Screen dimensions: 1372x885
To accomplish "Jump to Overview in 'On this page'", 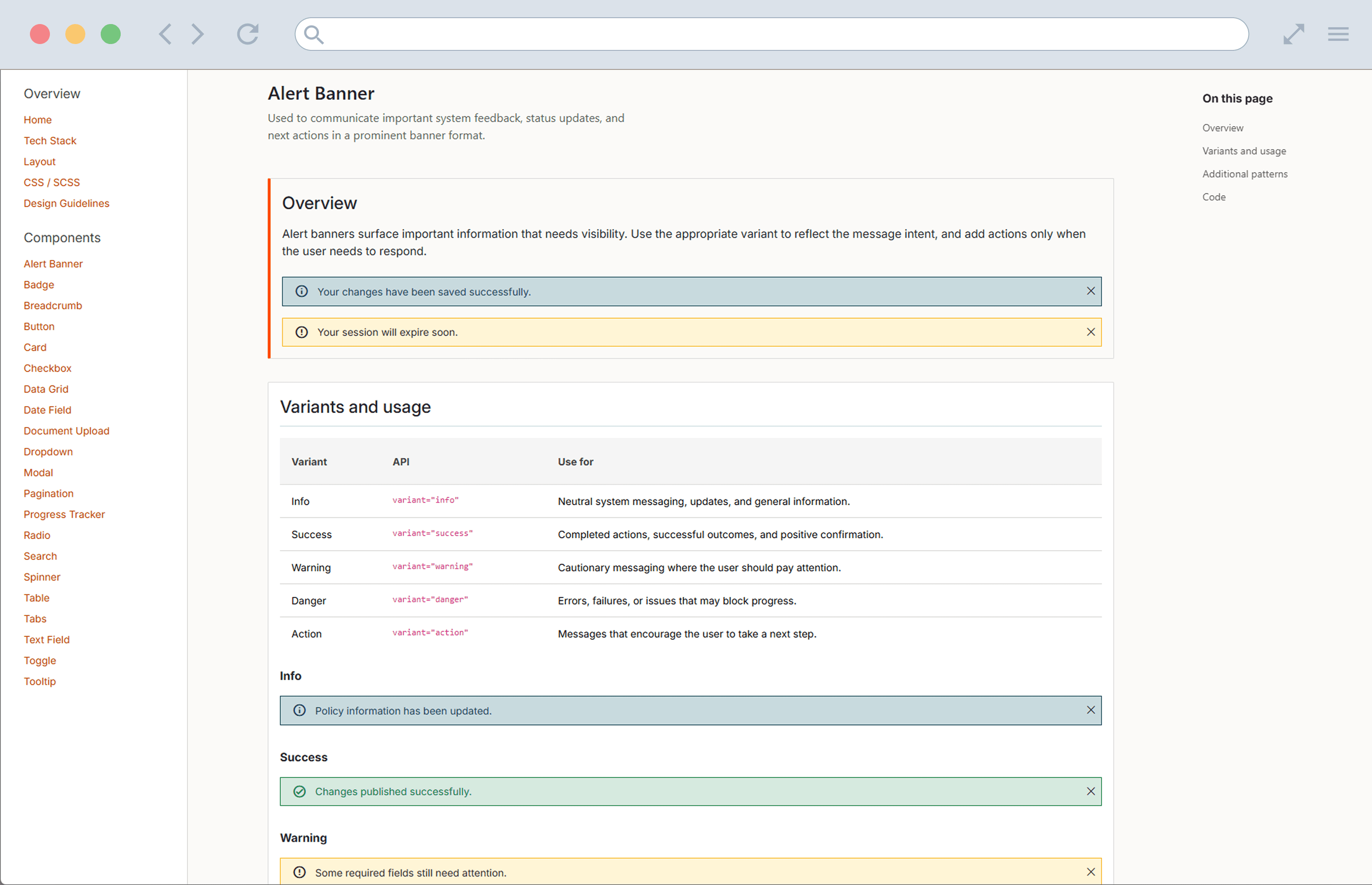I will pyautogui.click(x=1223, y=128).
